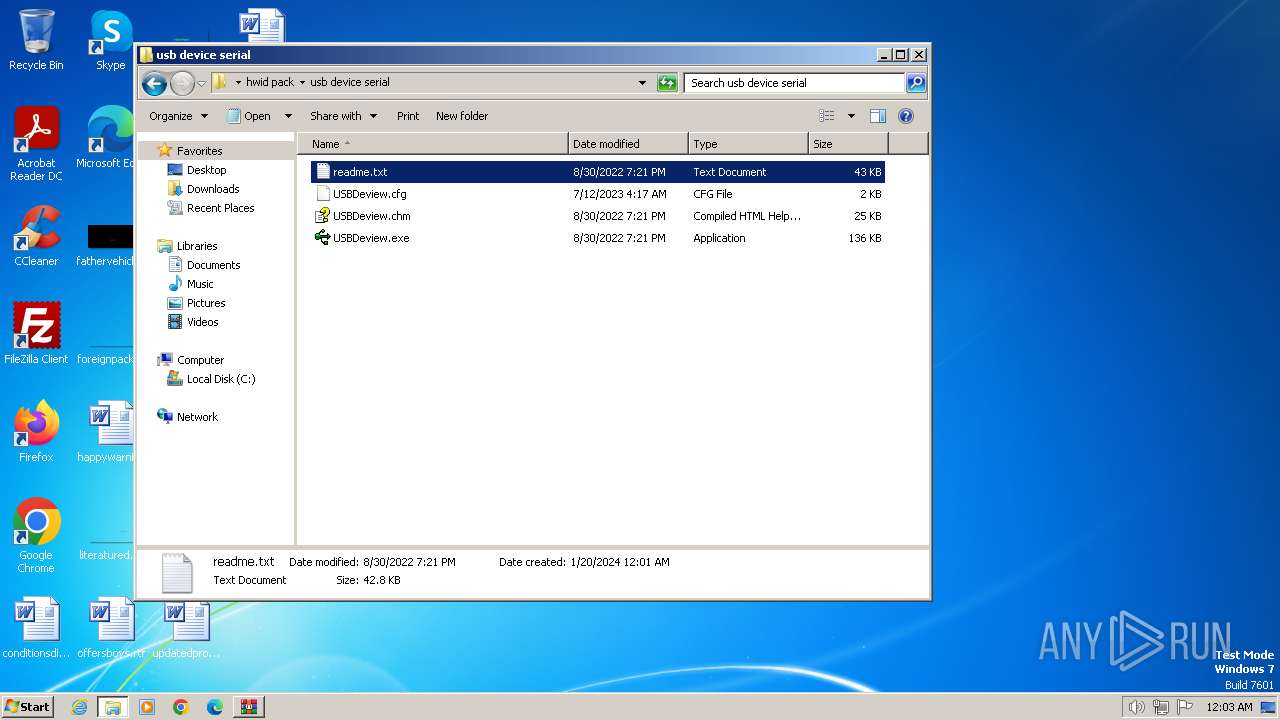Expand the Open button dropdown arrow
1280x720 pixels.
click(x=288, y=116)
